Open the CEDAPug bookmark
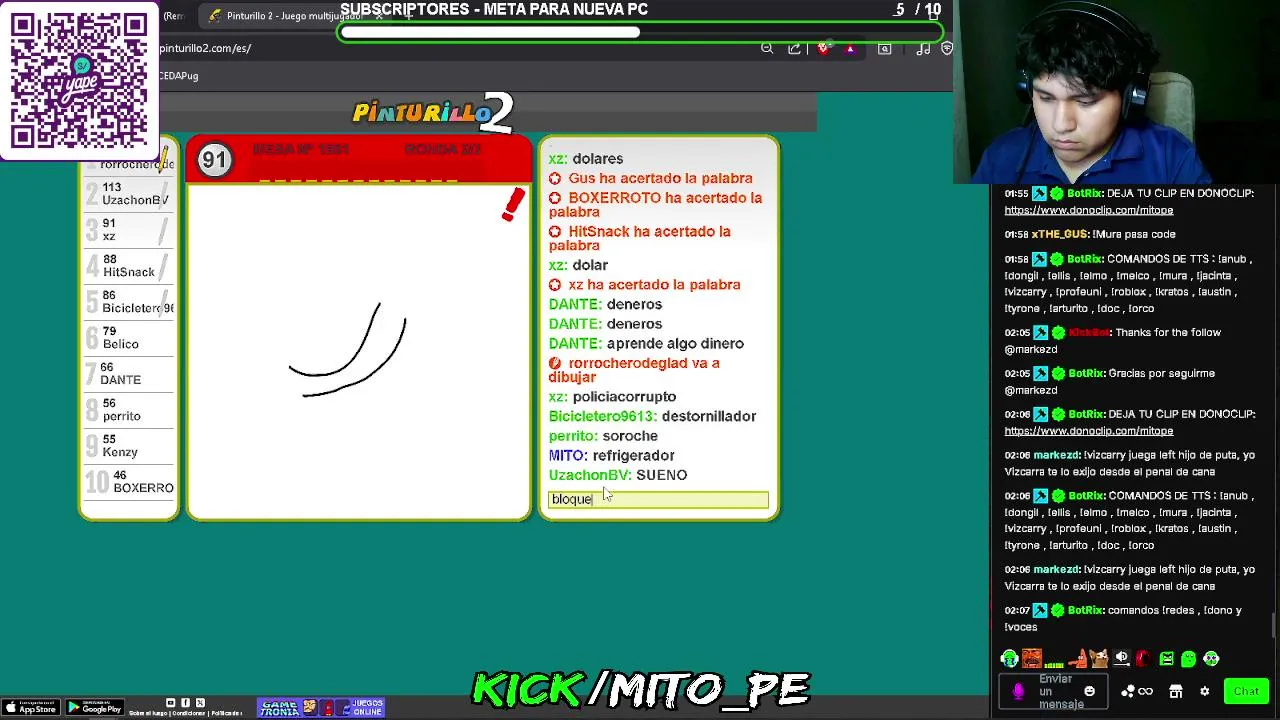Screen dimensions: 1280x720 point(178,76)
